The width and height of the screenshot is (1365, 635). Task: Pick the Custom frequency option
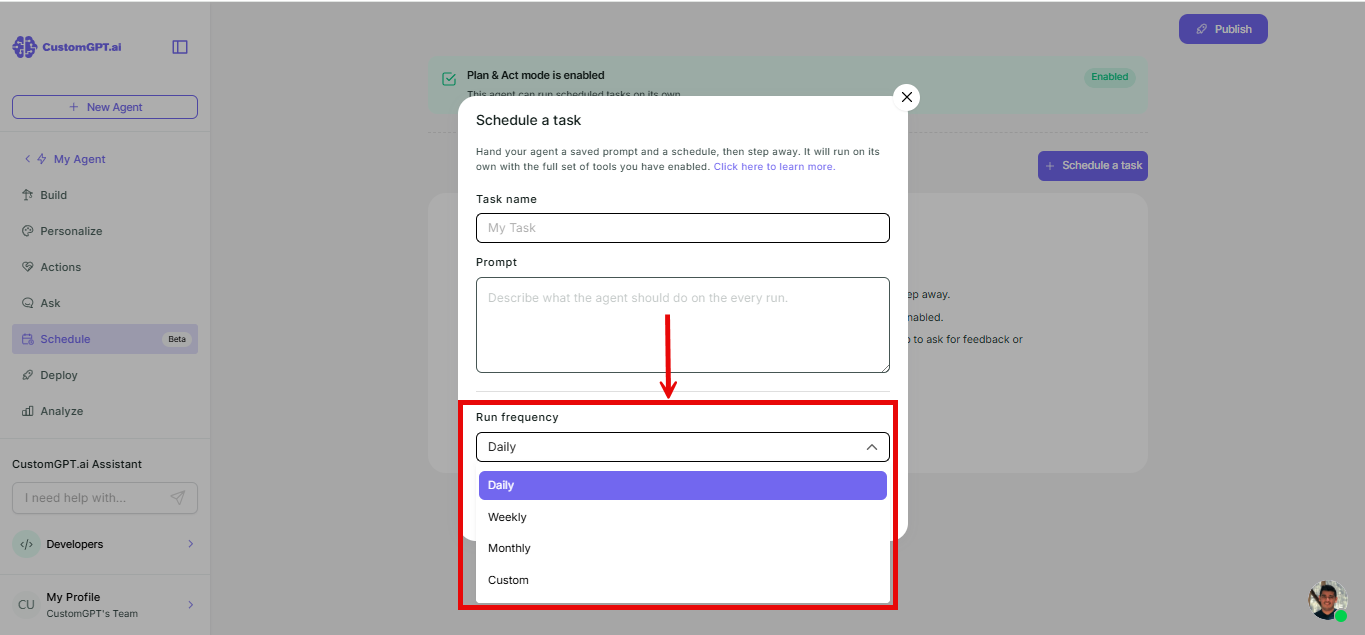[x=683, y=580]
